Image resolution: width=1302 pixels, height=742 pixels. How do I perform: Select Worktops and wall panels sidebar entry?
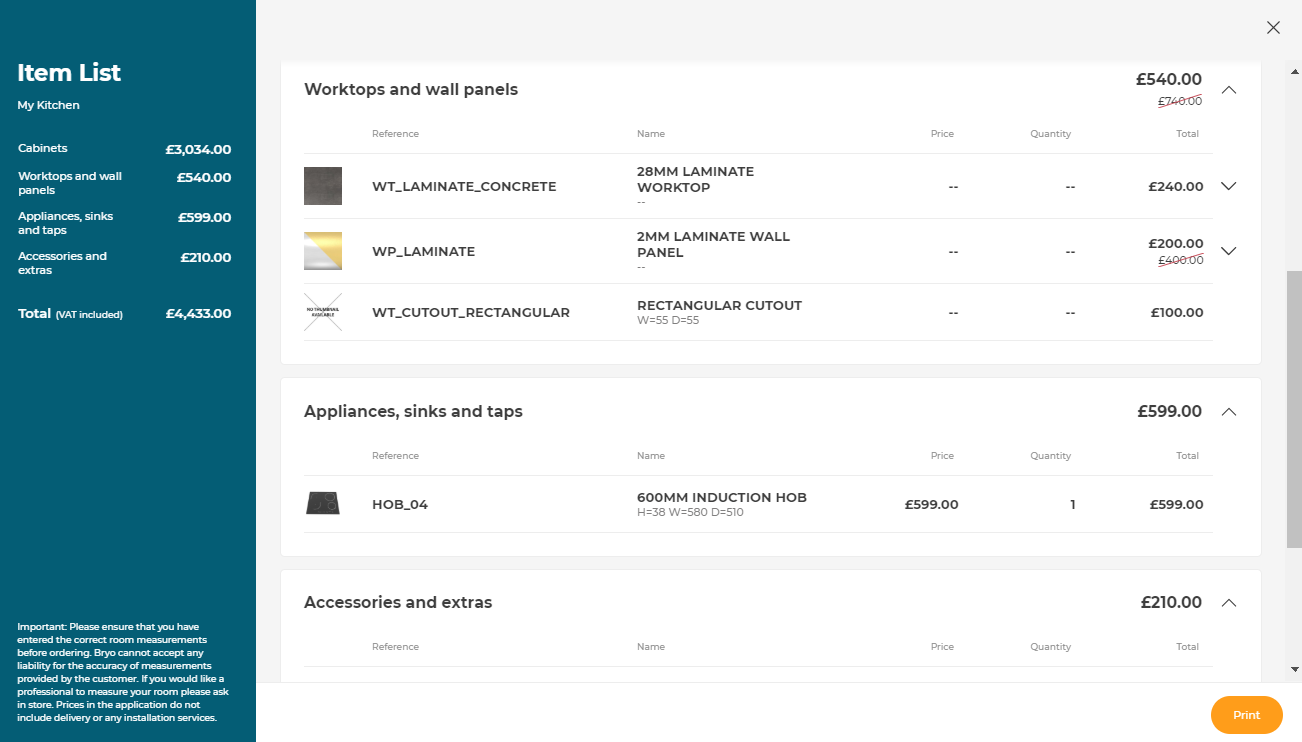click(70, 183)
